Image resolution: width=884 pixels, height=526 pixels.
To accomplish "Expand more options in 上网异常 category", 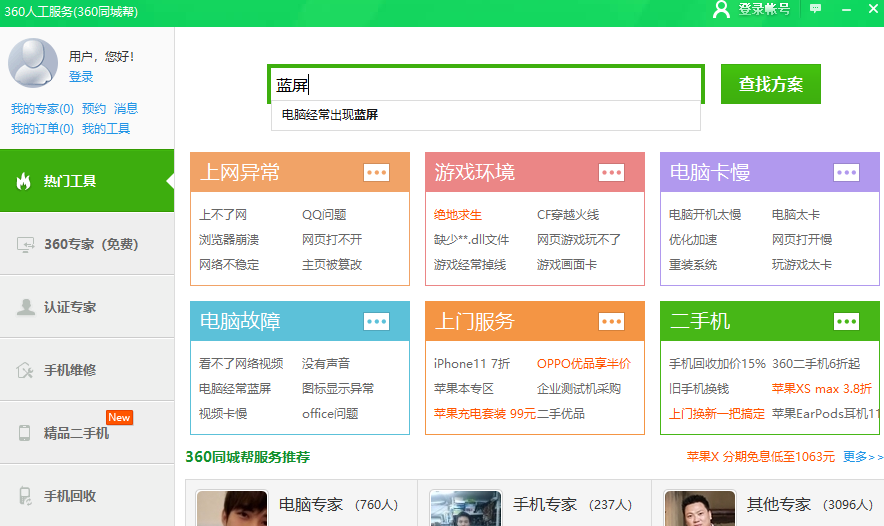I will (376, 172).
